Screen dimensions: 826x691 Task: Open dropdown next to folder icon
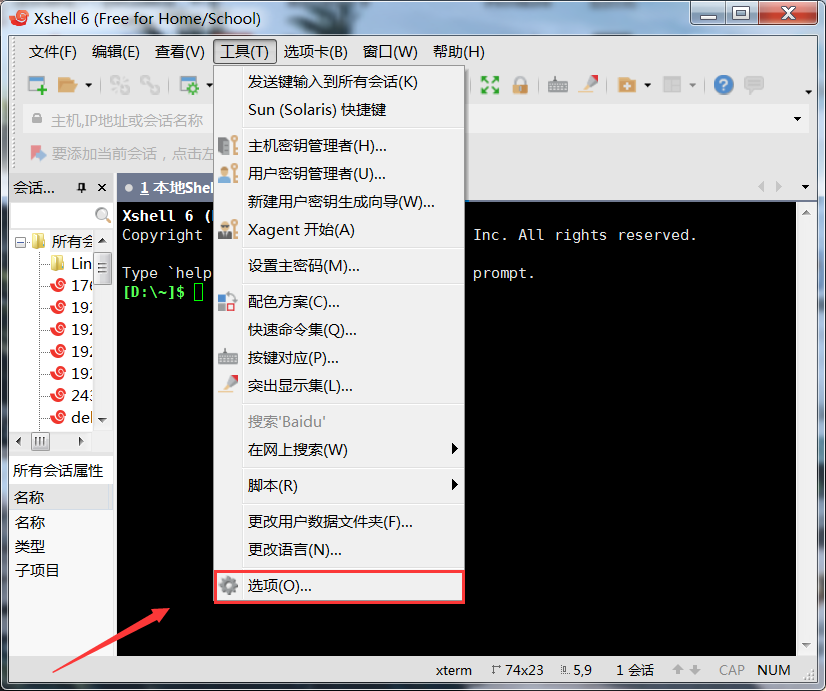[x=88, y=85]
